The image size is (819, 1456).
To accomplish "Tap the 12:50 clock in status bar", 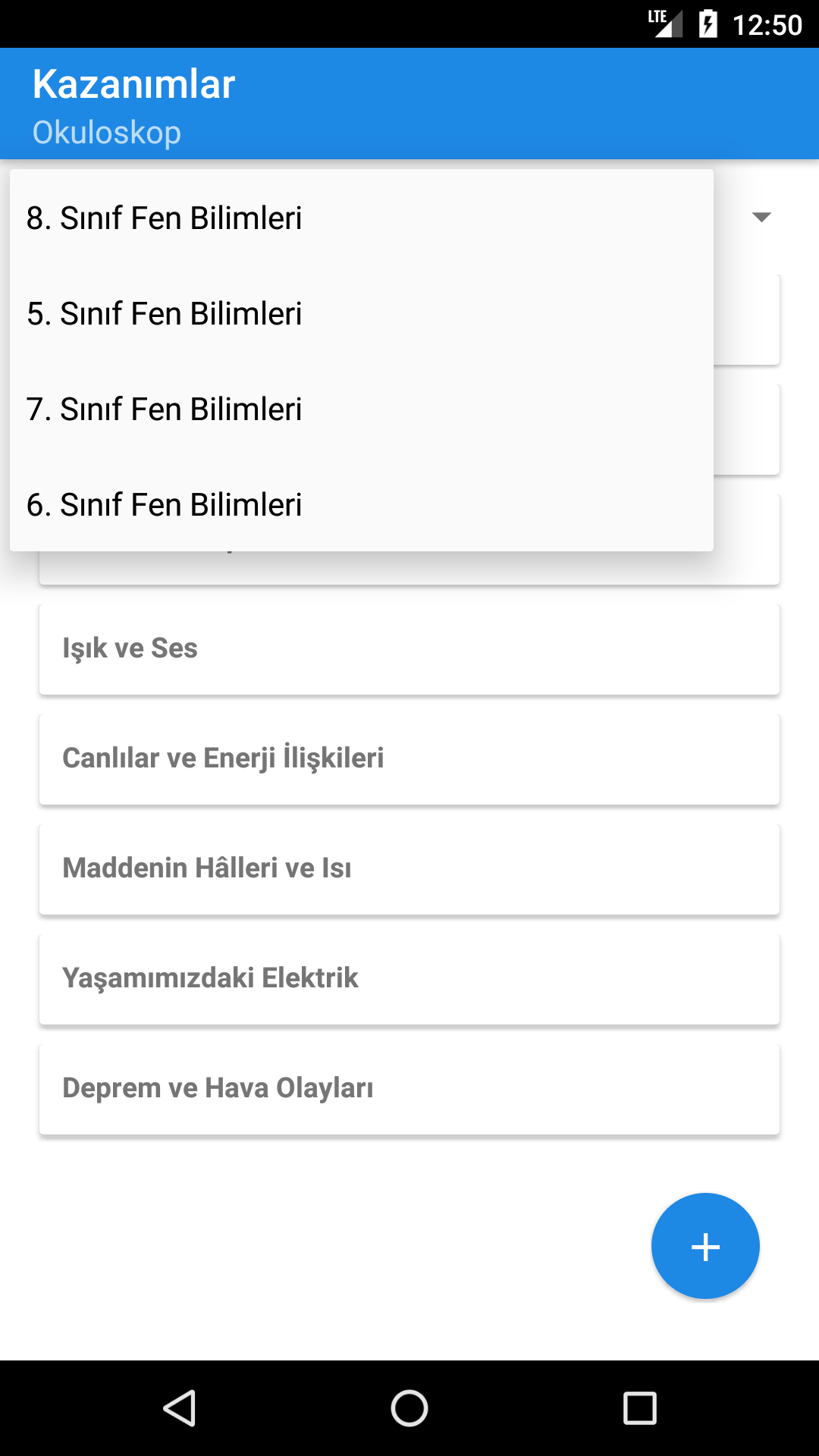I will click(767, 25).
